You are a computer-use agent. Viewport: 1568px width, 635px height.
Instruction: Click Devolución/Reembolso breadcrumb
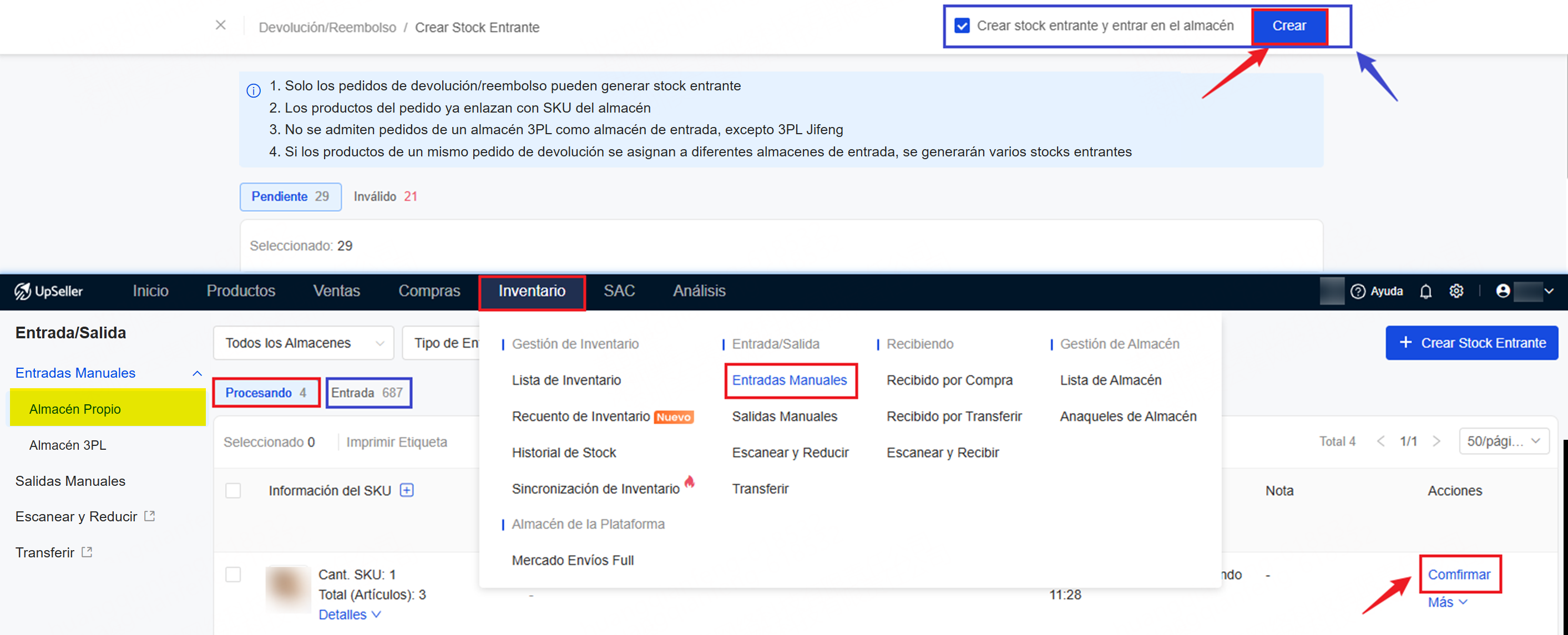click(327, 27)
